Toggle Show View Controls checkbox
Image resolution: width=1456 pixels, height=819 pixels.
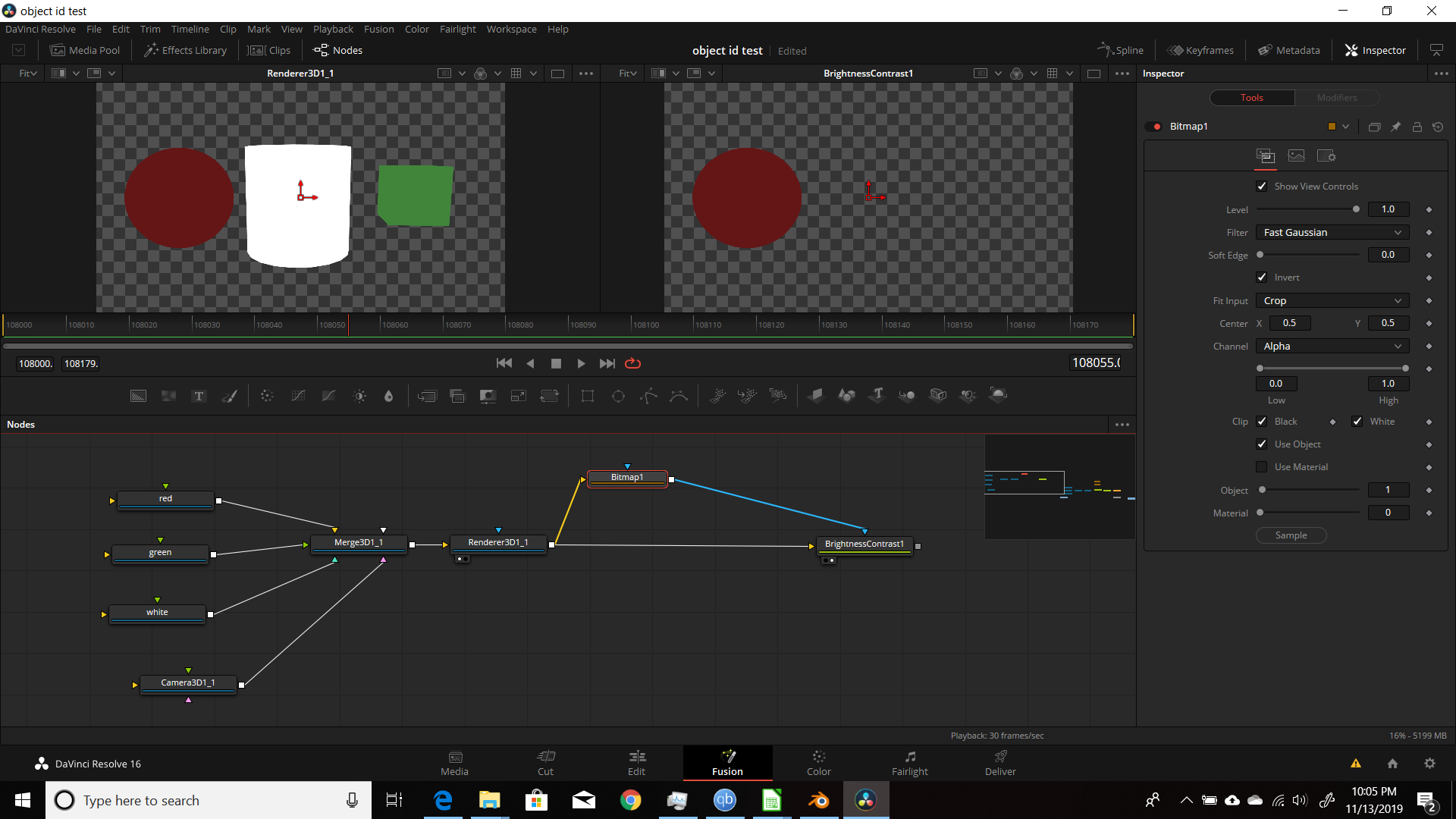[1262, 187]
